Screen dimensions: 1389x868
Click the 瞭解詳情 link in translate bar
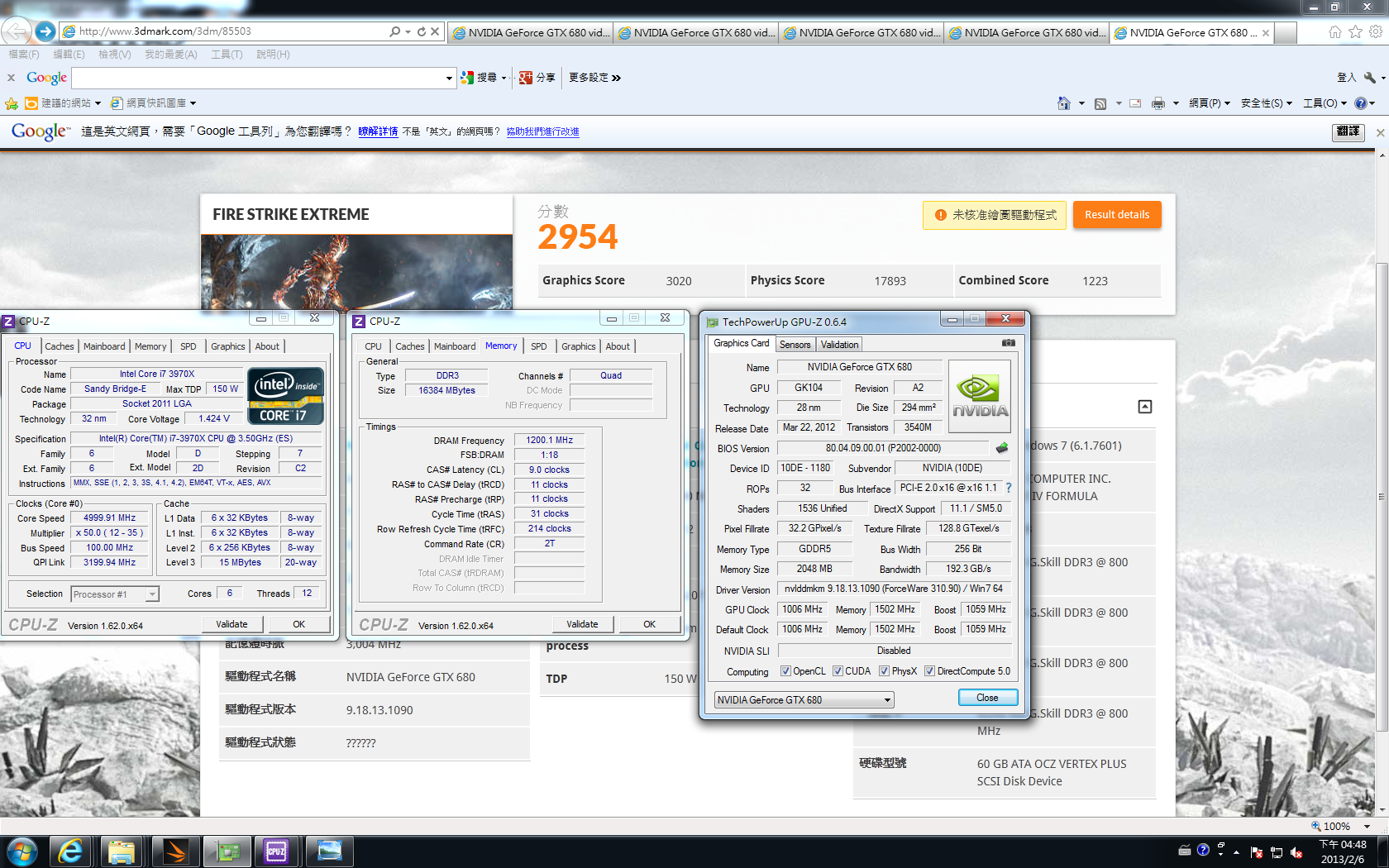(378, 131)
